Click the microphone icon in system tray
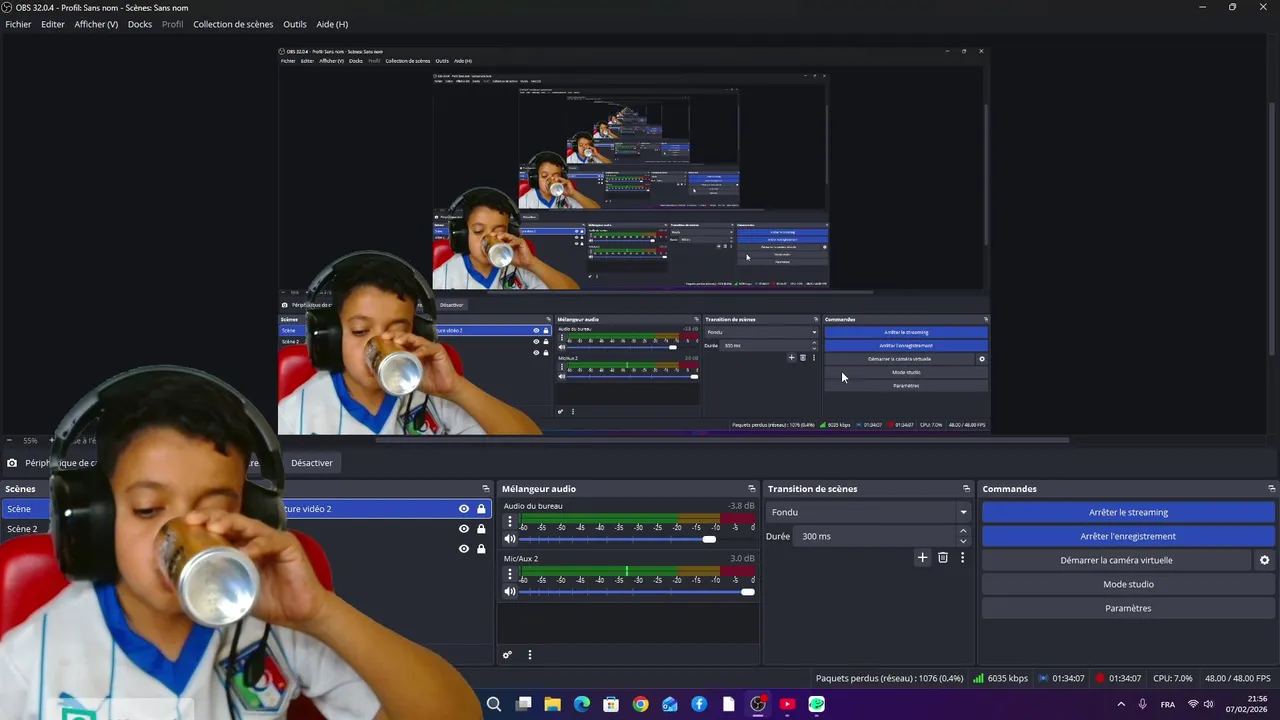Screen dimensions: 1280x720 [x=1142, y=704]
